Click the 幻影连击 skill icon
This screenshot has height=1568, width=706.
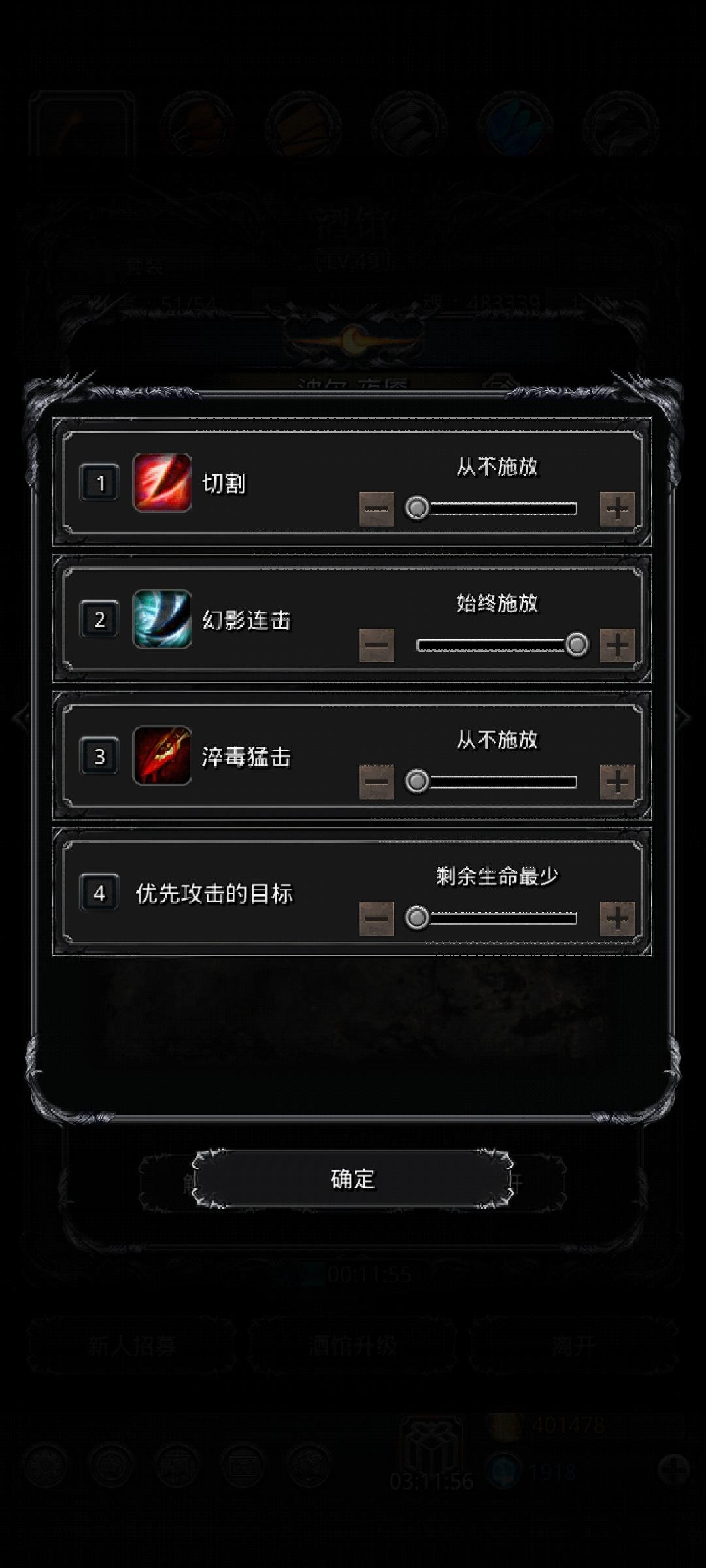pyautogui.click(x=162, y=619)
